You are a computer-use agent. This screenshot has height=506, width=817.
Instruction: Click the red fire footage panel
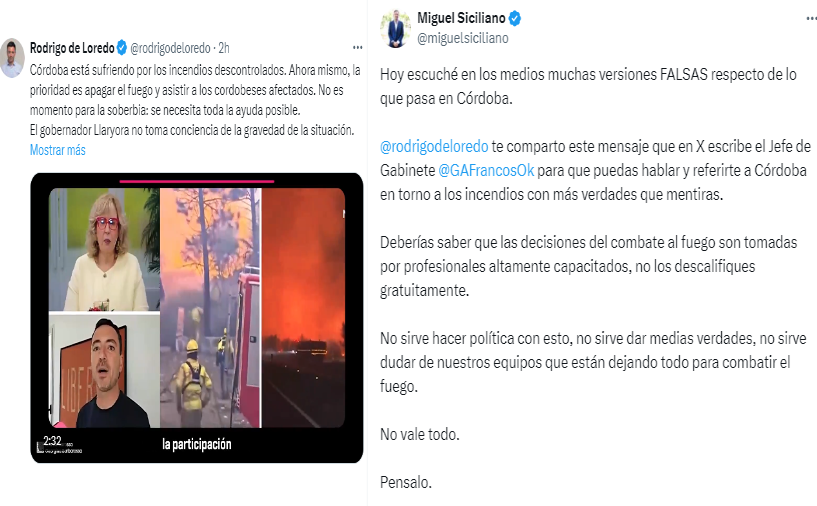coord(303,307)
